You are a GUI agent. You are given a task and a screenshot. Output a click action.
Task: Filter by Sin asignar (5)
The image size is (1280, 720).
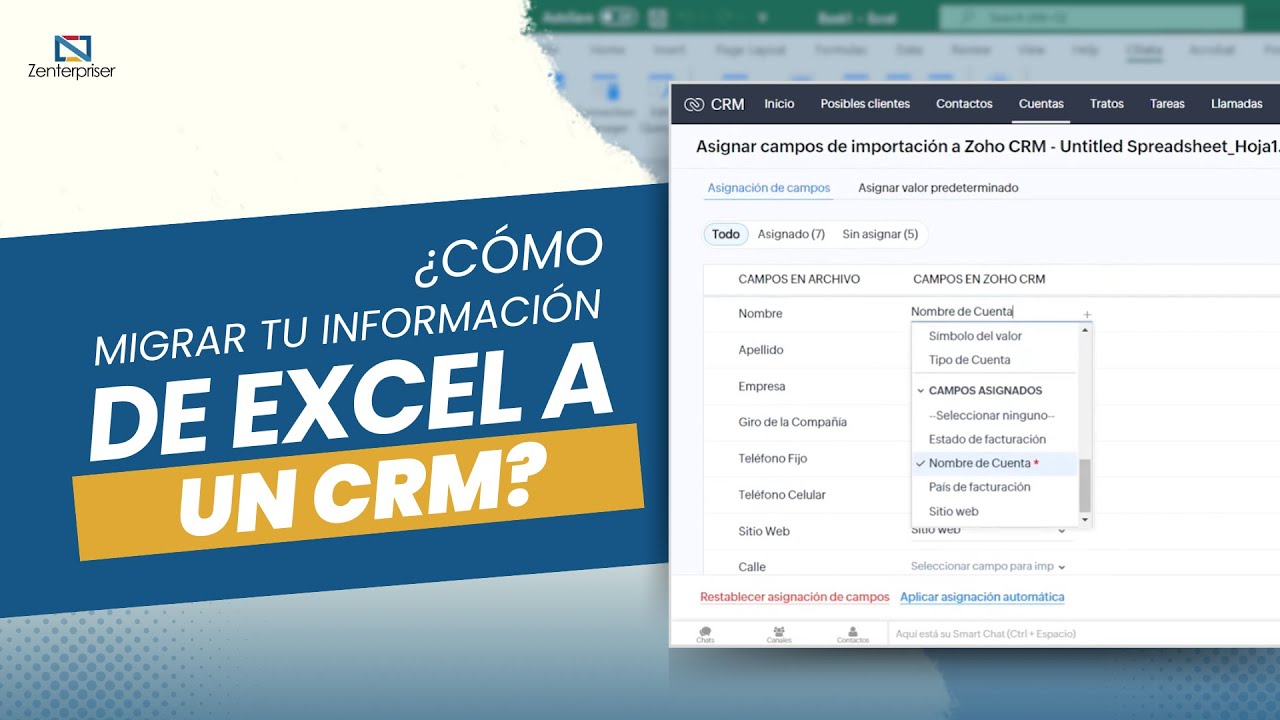click(880, 234)
